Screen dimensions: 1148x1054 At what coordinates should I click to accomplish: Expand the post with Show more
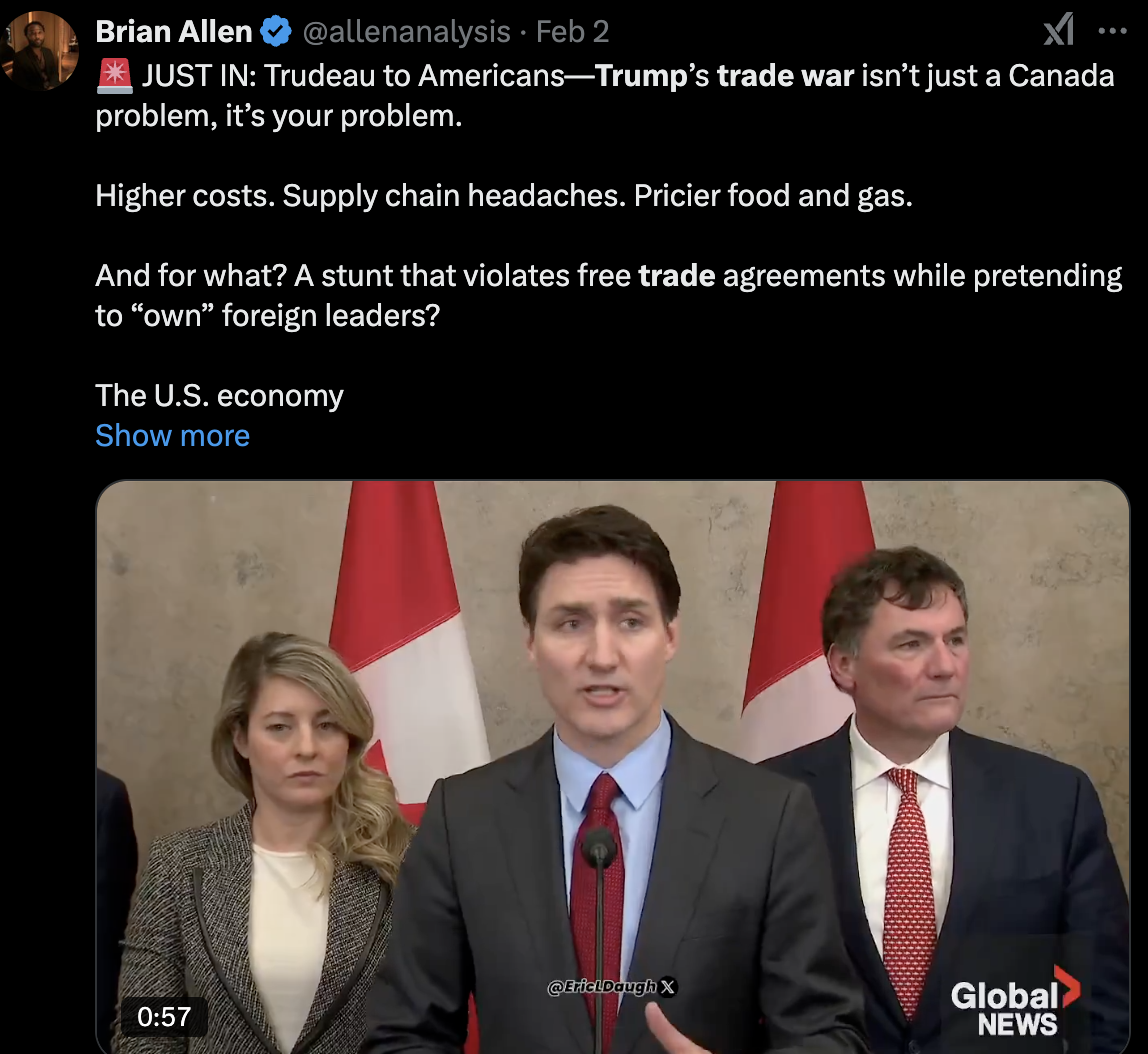(x=173, y=436)
